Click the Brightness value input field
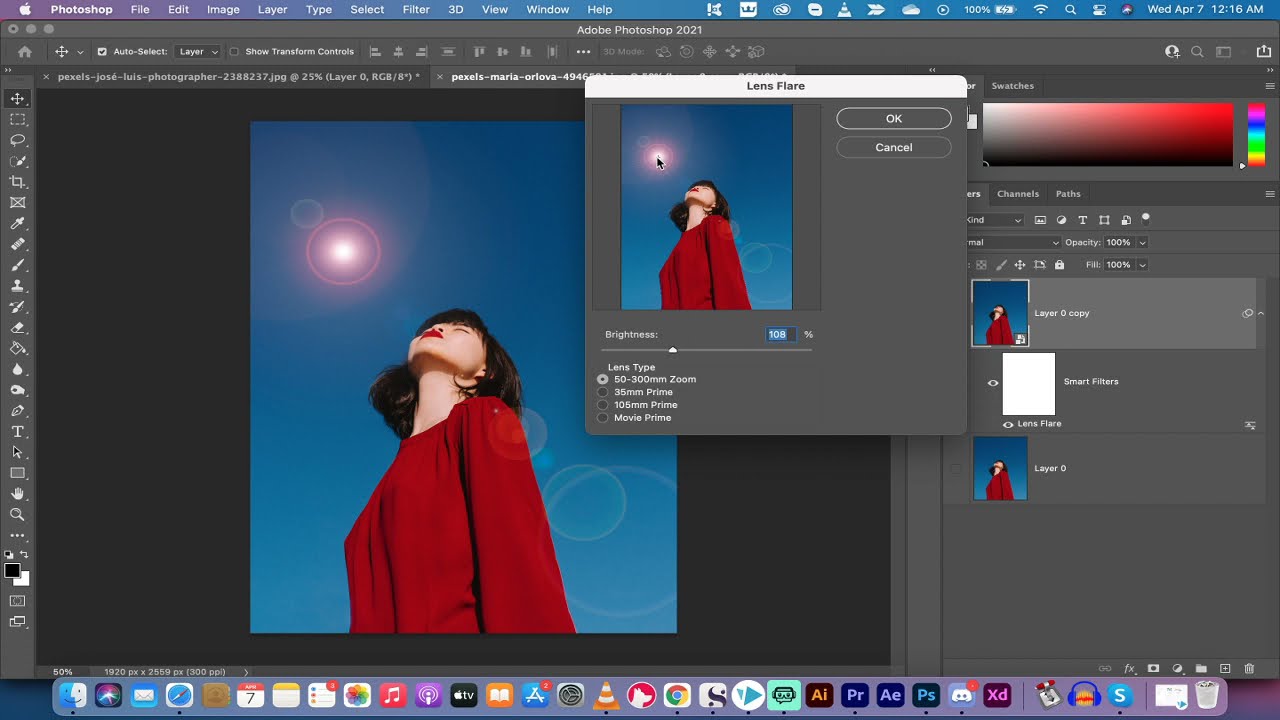The image size is (1280, 720). (x=779, y=335)
